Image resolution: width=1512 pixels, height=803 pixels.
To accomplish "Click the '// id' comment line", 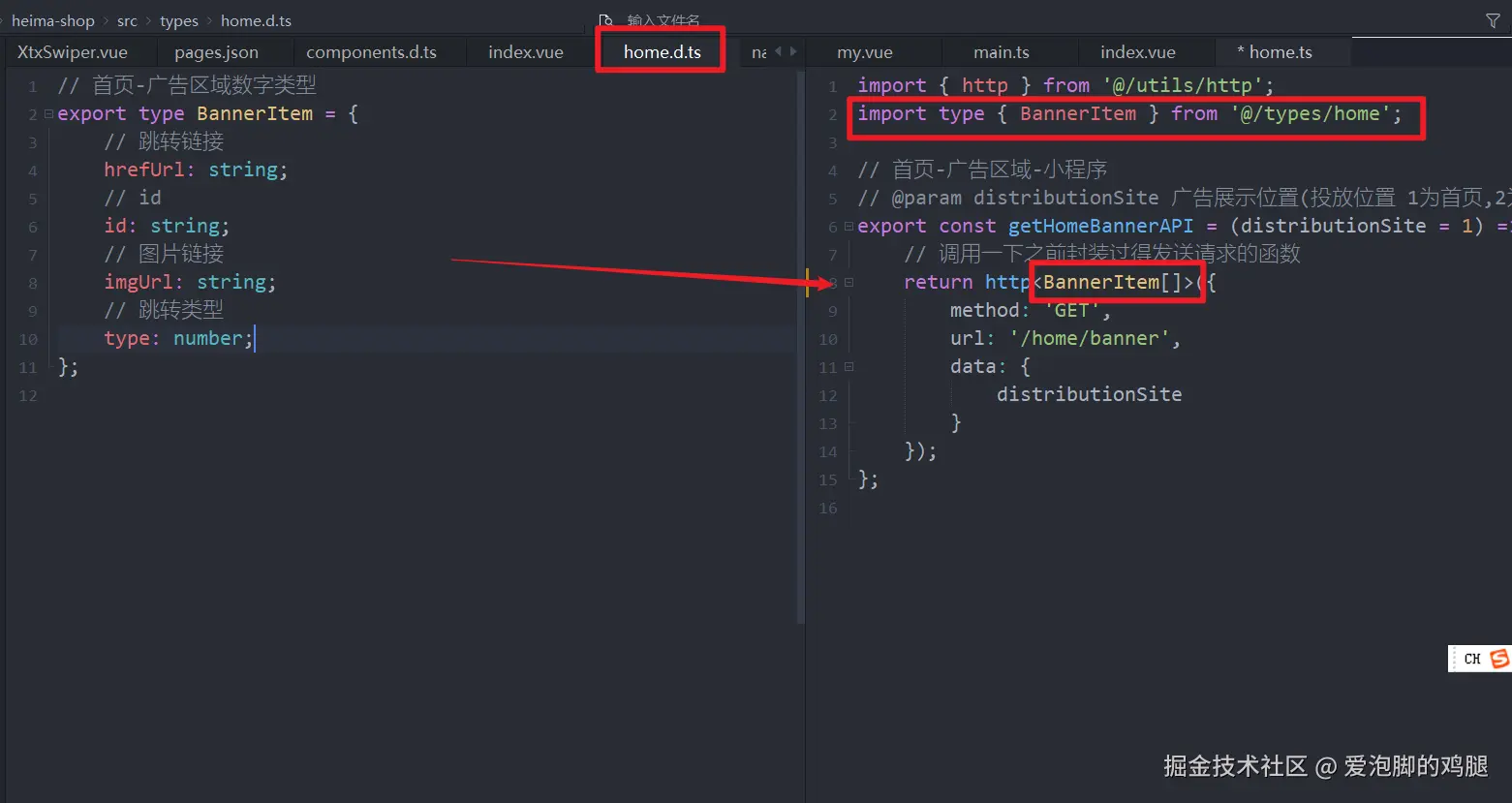I will tap(133, 198).
